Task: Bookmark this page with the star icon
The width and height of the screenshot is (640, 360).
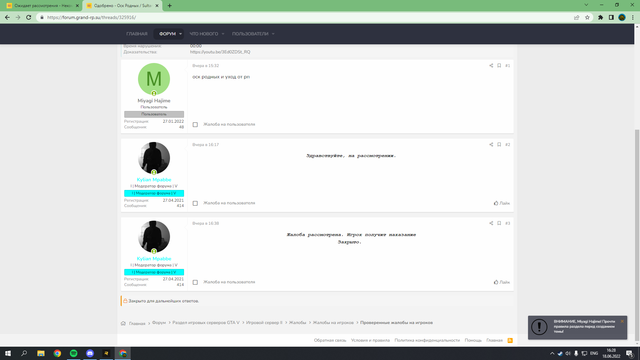Action: (587, 17)
